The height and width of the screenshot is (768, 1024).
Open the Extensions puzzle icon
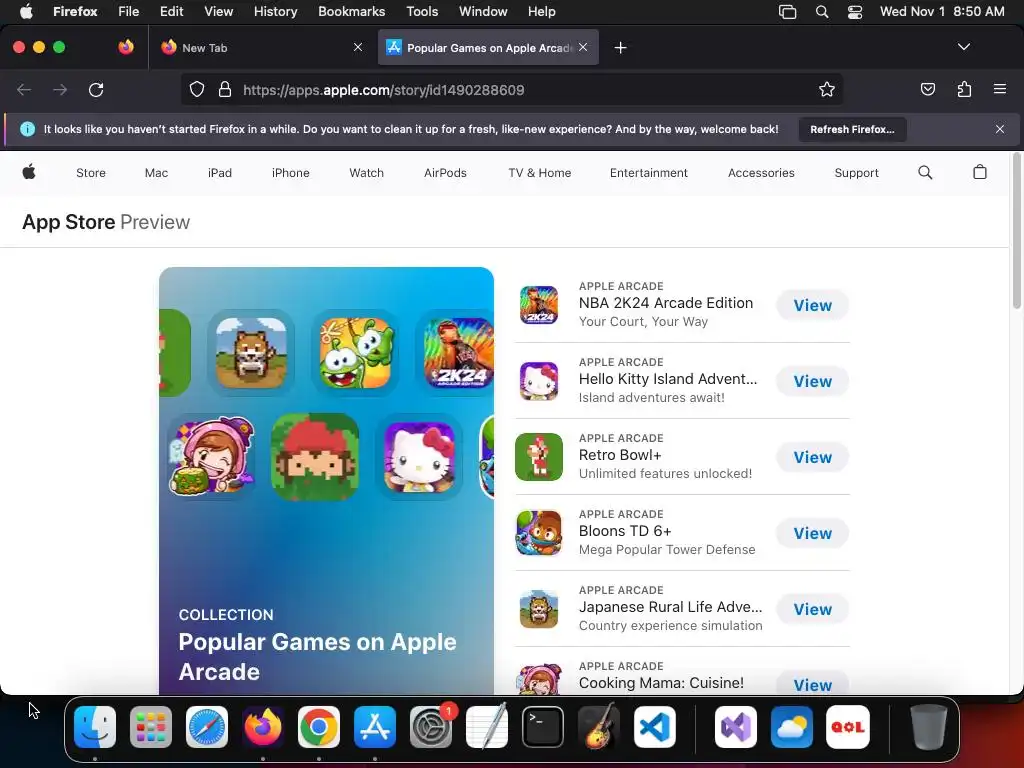coord(964,89)
